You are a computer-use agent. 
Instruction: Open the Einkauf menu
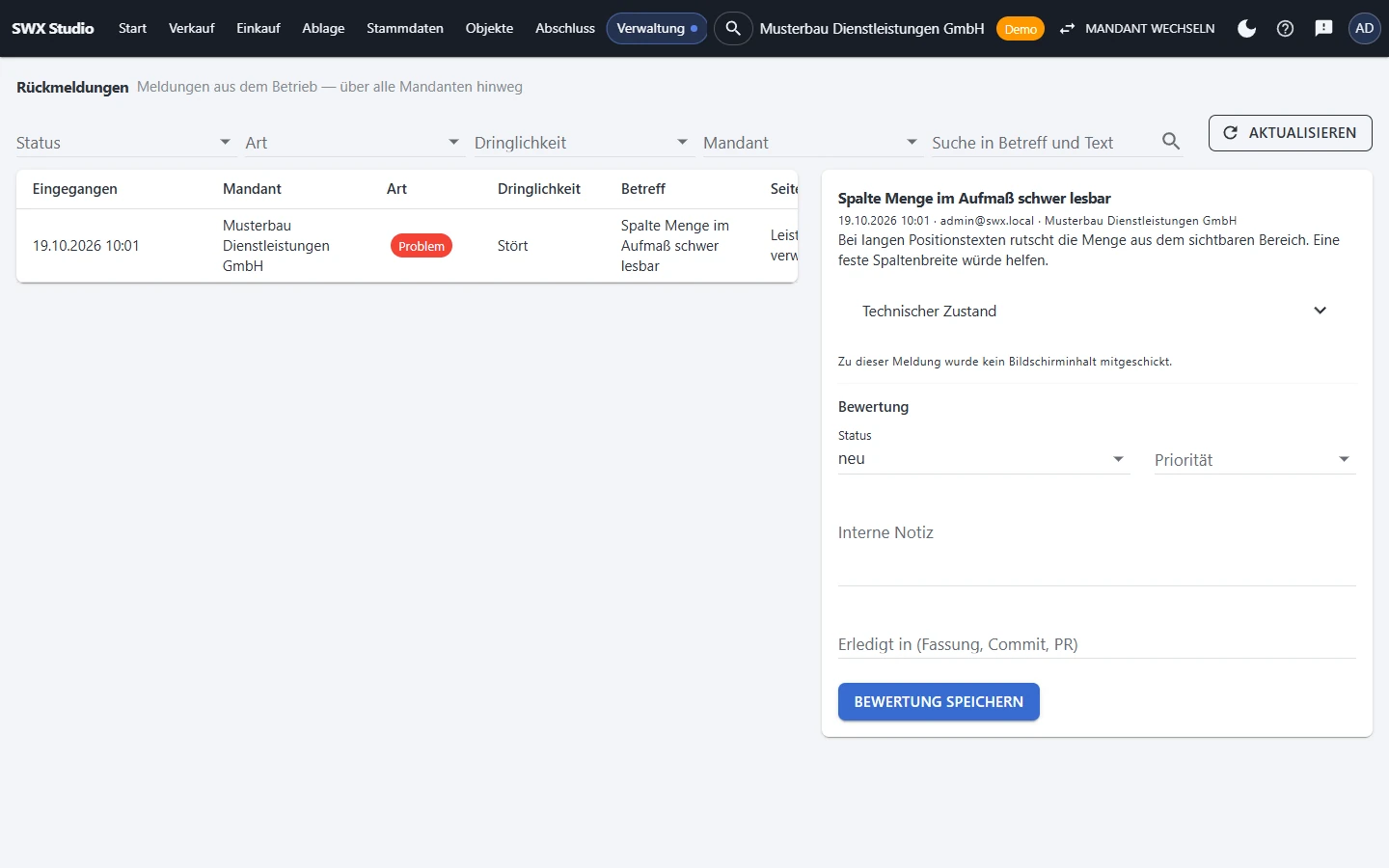pos(259,28)
